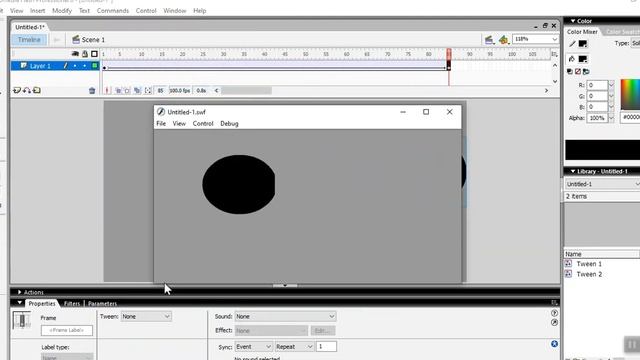Click the red playhead at frame 85
Screen dimensions: 640x360
(449, 54)
